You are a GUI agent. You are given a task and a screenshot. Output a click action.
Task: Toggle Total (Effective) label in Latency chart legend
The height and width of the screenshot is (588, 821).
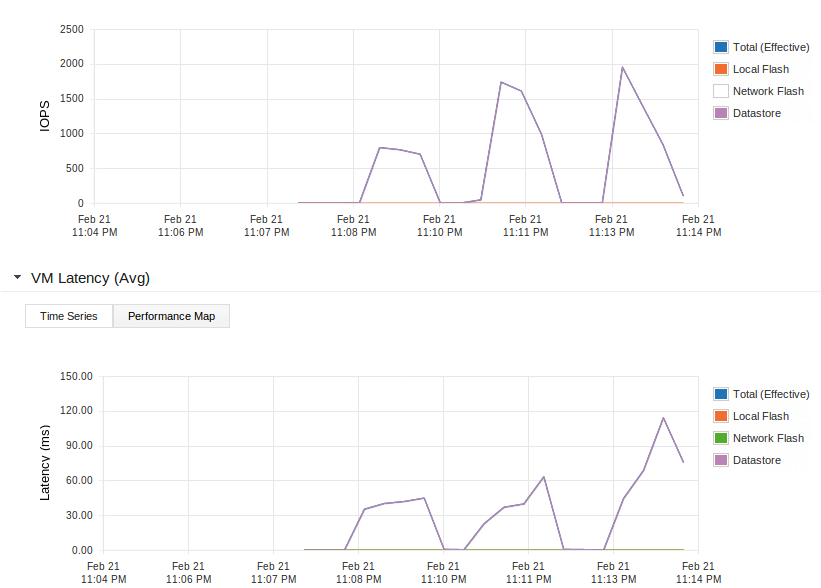pos(770,394)
